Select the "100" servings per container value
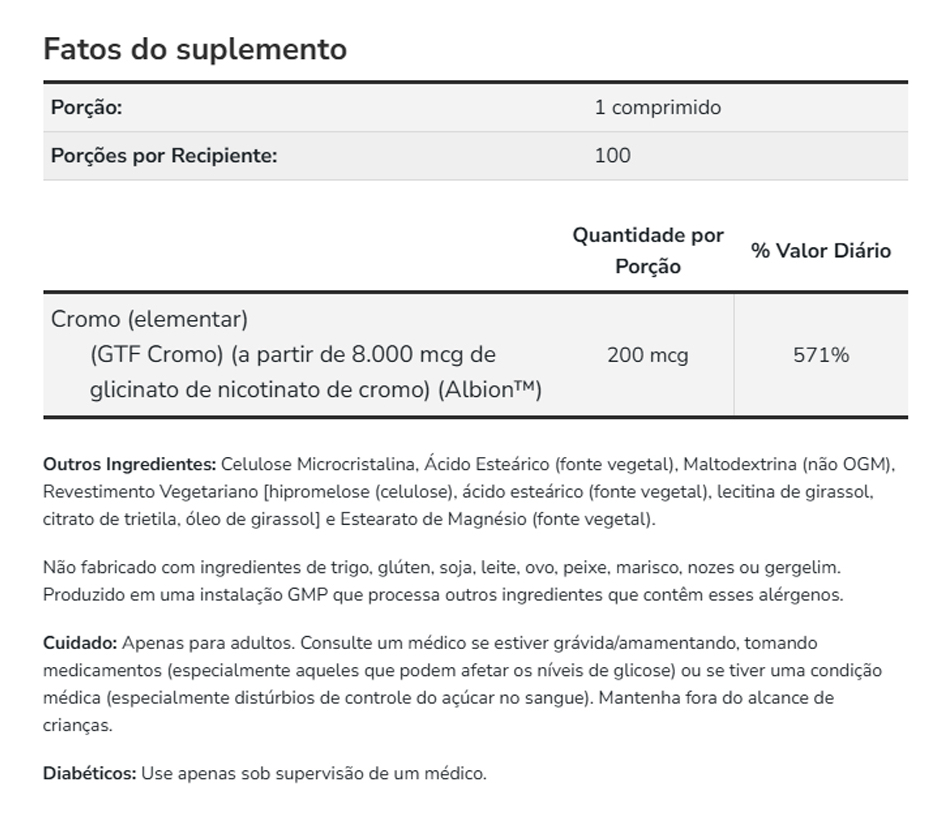This screenshot has width=952, height=821. [612, 156]
